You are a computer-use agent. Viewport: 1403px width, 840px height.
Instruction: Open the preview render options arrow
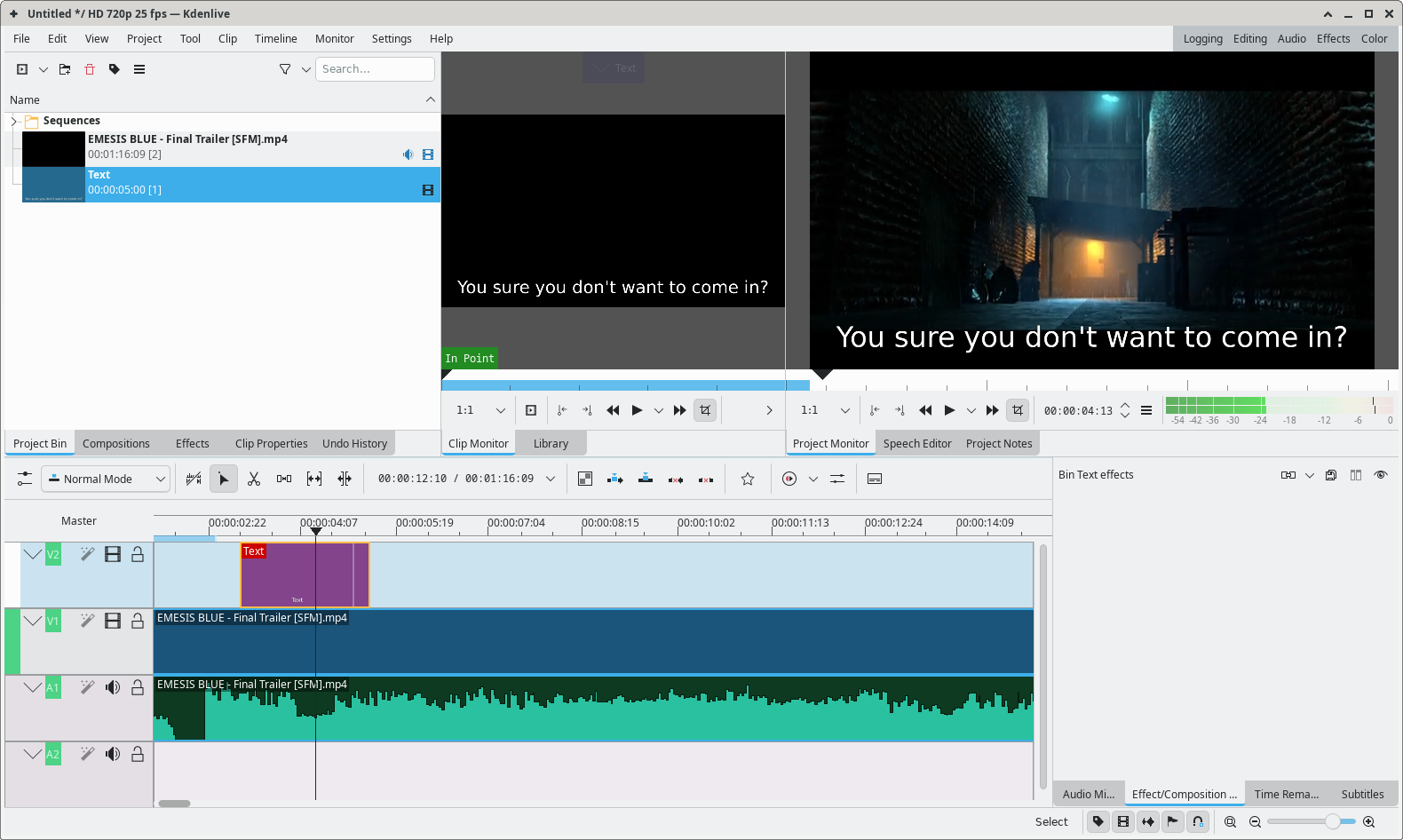812,479
